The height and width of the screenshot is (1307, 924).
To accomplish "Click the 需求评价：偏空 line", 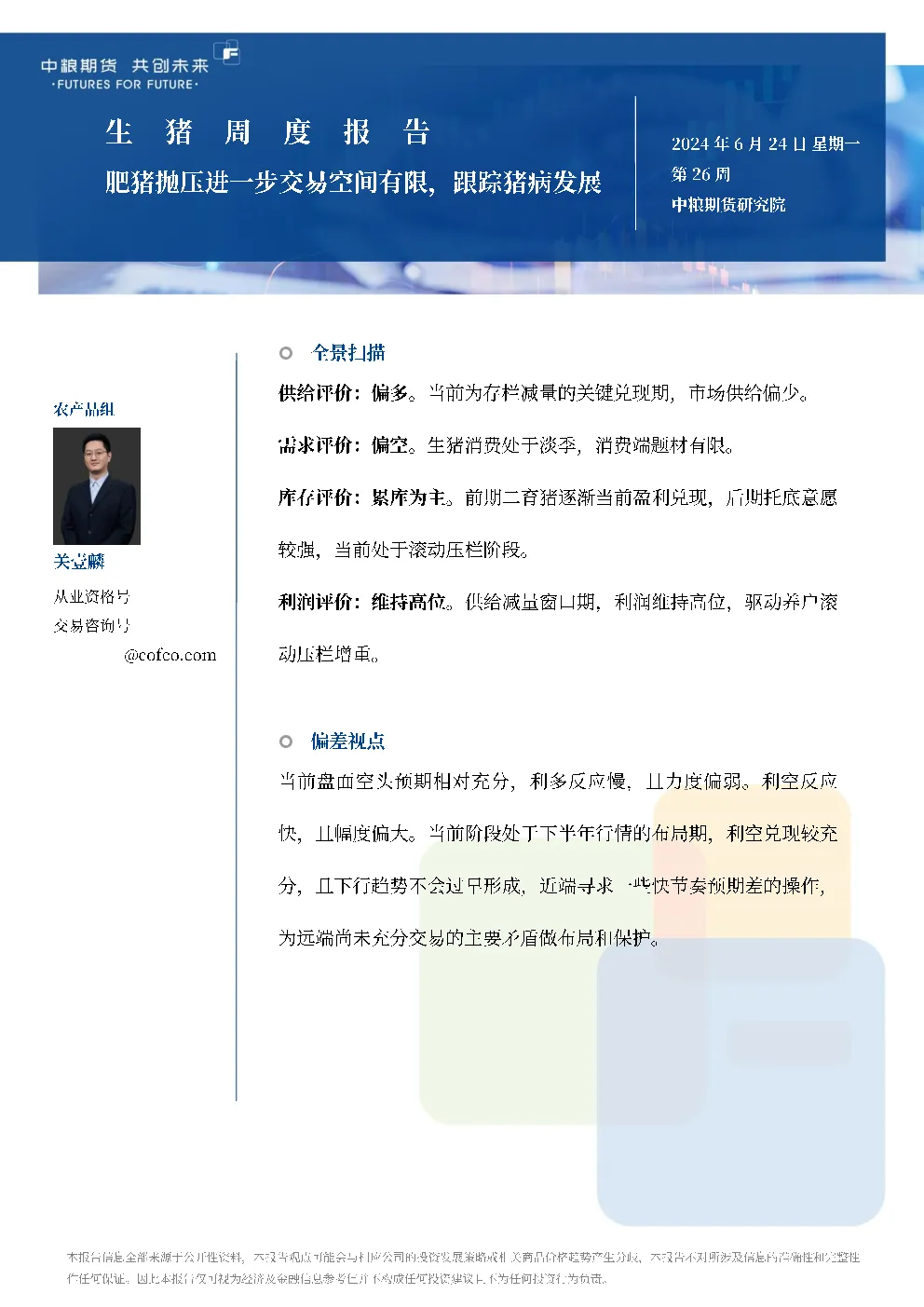I will coord(508,445).
